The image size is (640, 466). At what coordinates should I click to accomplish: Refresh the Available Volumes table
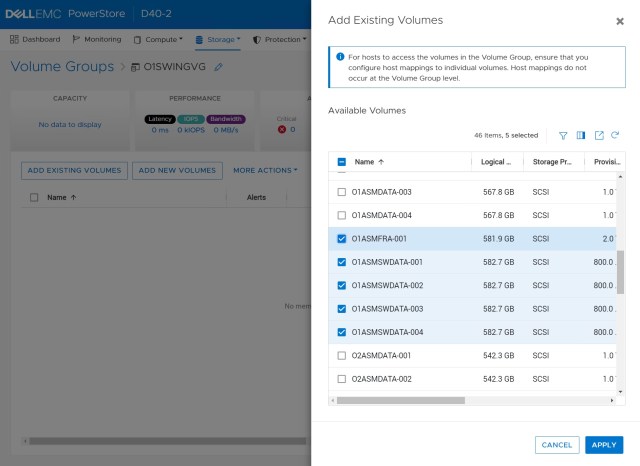point(616,135)
